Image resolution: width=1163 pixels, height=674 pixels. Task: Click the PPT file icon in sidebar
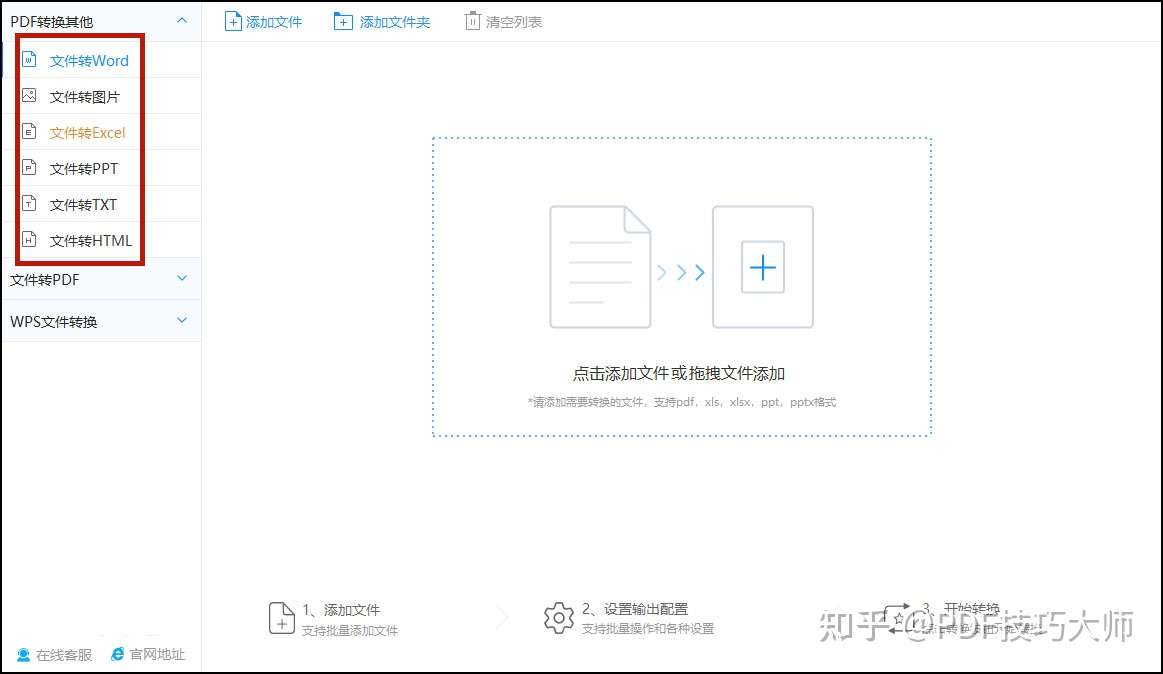click(x=29, y=168)
